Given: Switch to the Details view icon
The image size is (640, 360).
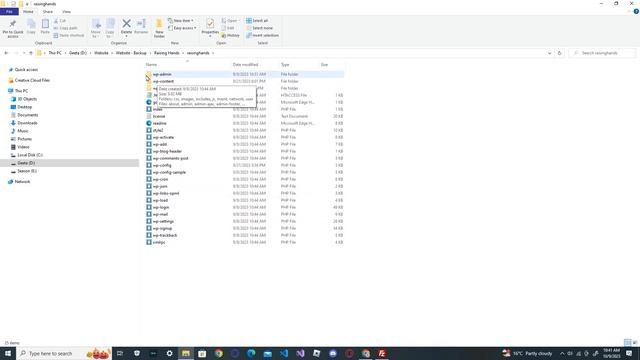Looking at the screenshot, I should pyautogui.click(x=627, y=342).
